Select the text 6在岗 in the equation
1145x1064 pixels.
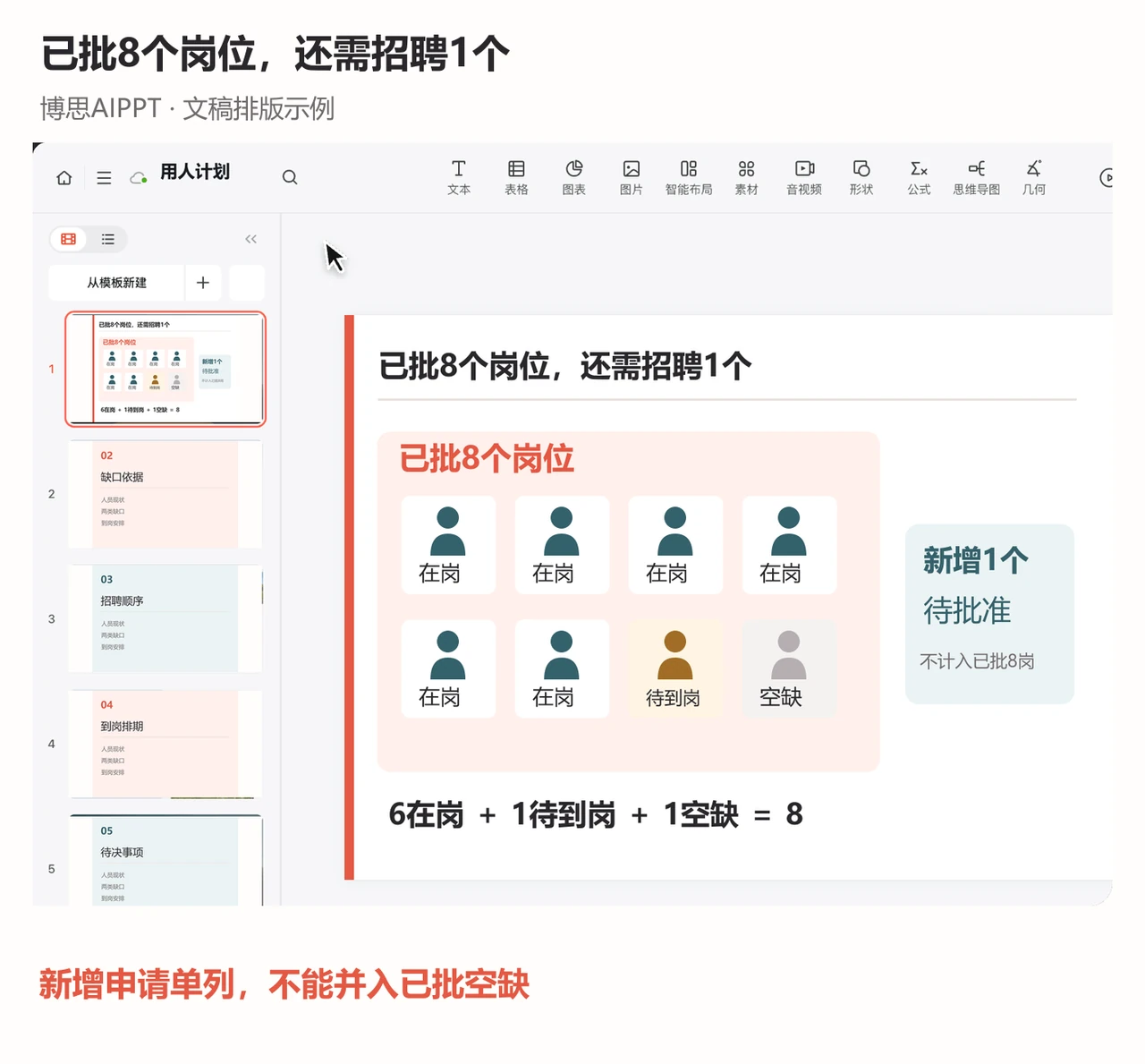tap(427, 814)
